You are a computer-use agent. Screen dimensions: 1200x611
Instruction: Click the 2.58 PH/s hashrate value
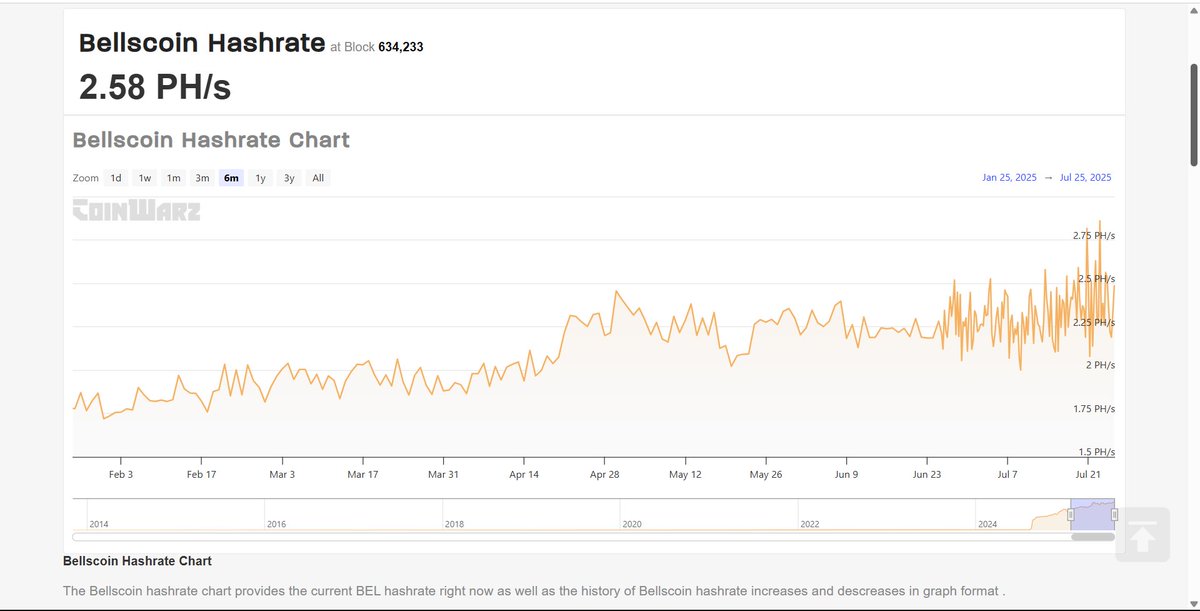(x=155, y=87)
